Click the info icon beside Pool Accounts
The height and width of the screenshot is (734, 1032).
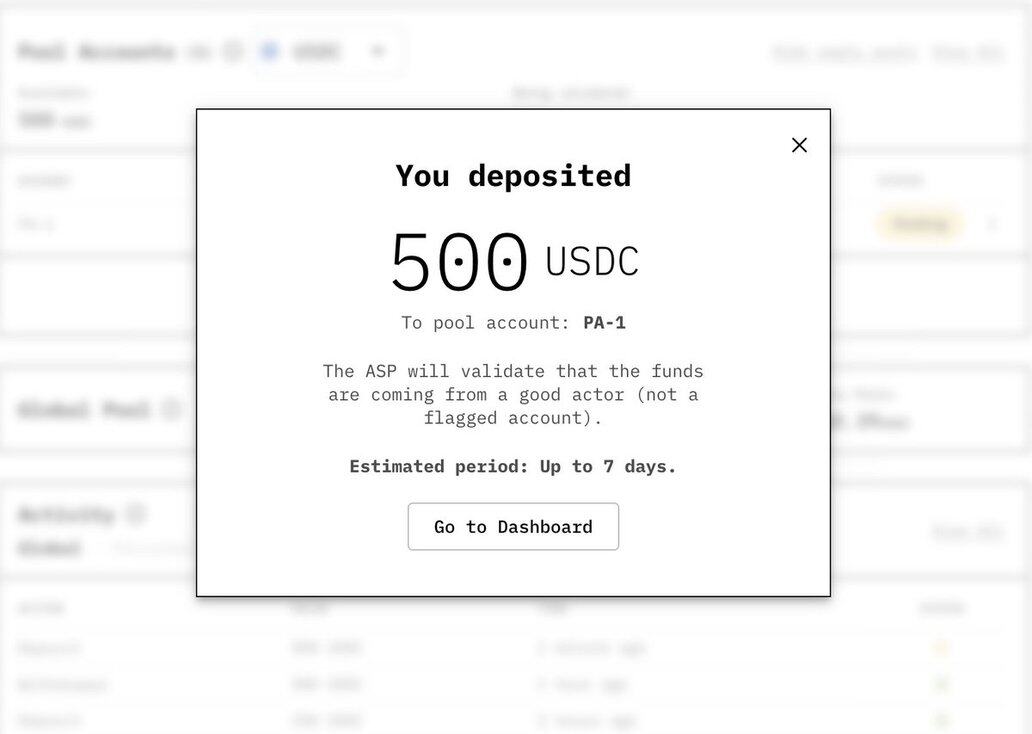232,51
